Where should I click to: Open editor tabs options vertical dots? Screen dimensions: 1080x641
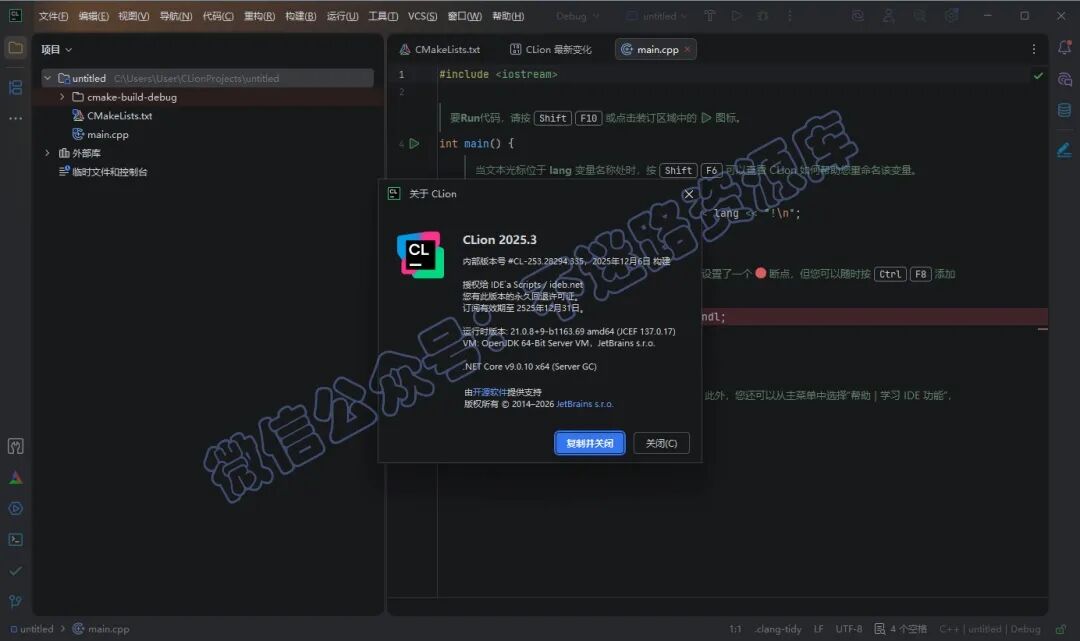[x=1033, y=49]
